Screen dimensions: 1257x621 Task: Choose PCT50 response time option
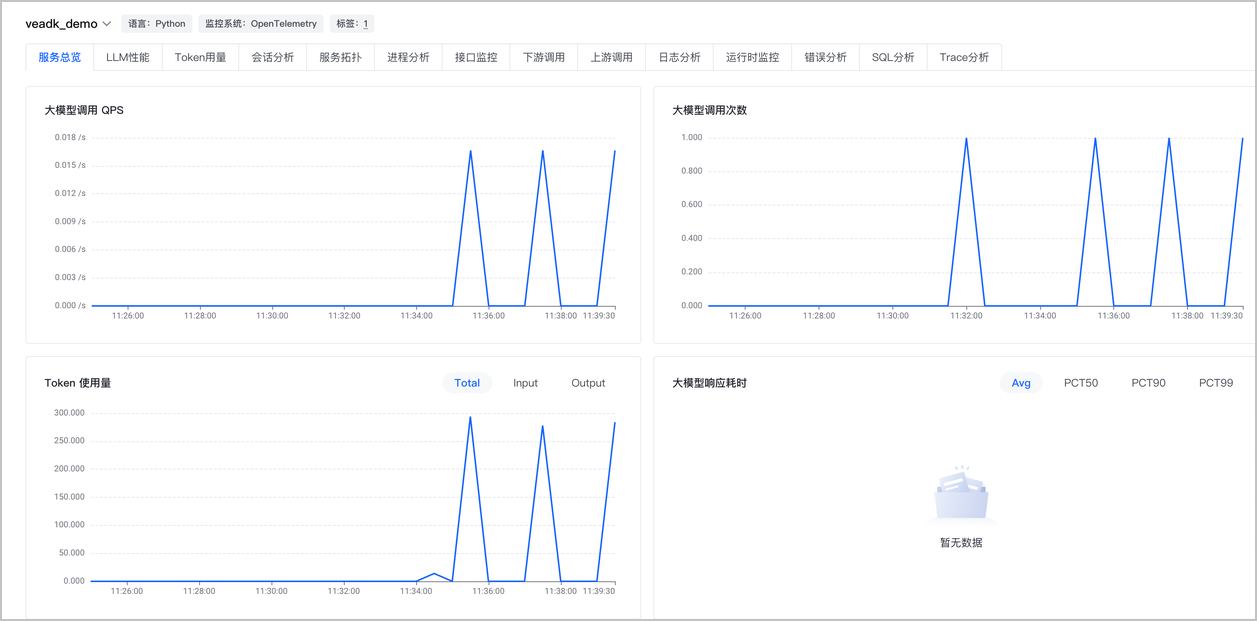(x=1081, y=383)
